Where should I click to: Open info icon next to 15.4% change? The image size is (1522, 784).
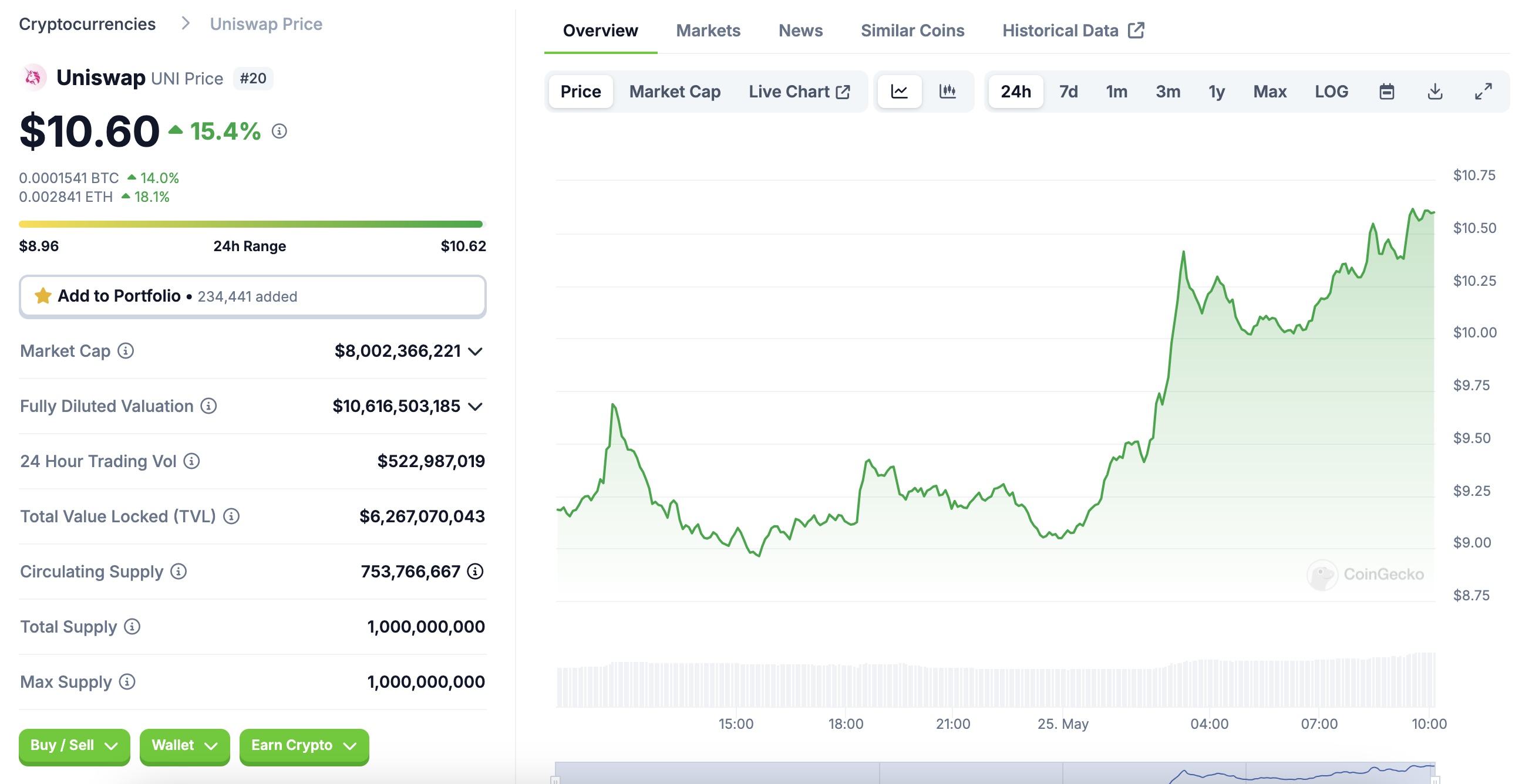click(280, 131)
